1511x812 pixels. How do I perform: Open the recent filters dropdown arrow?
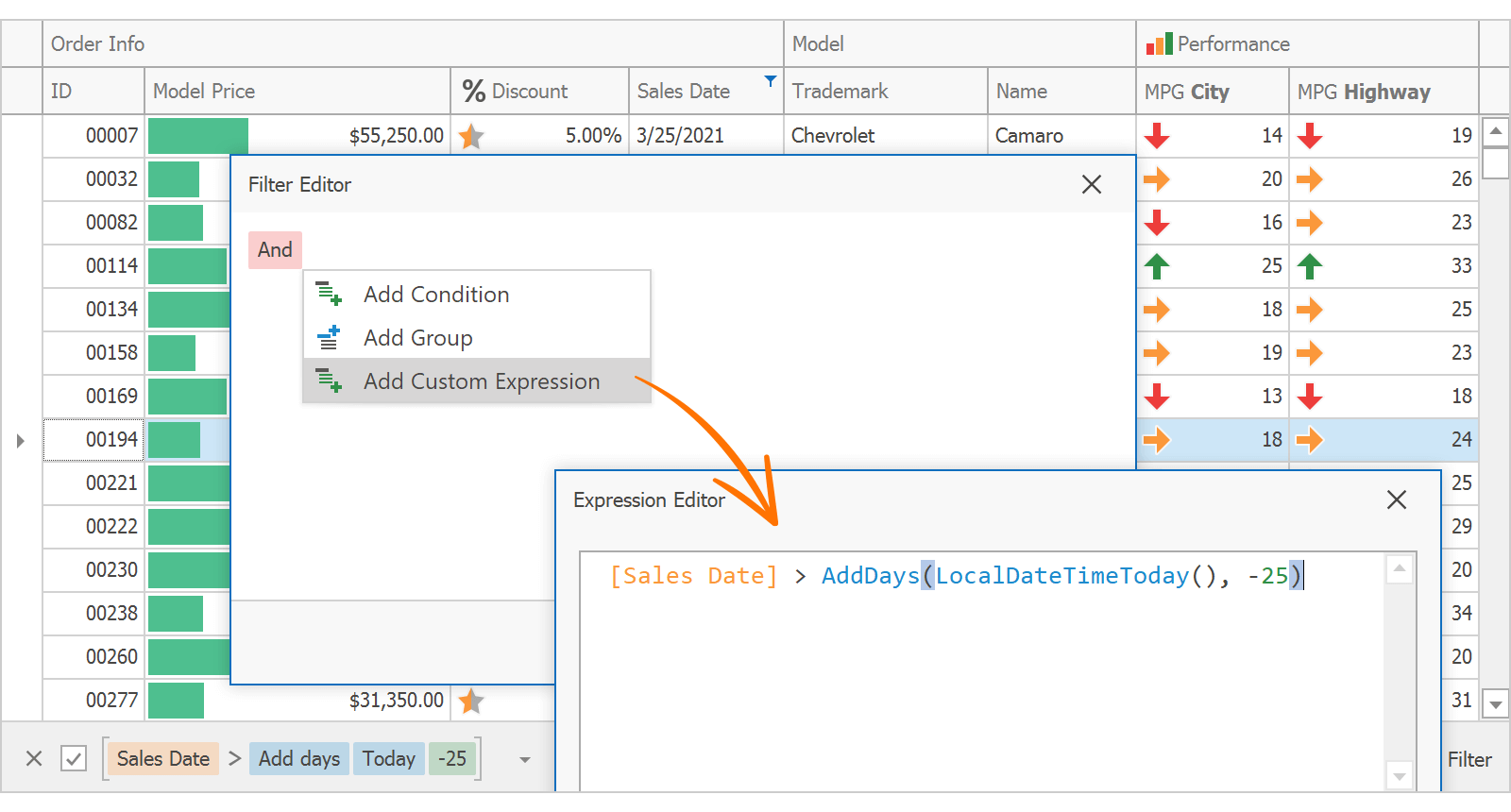[525, 759]
